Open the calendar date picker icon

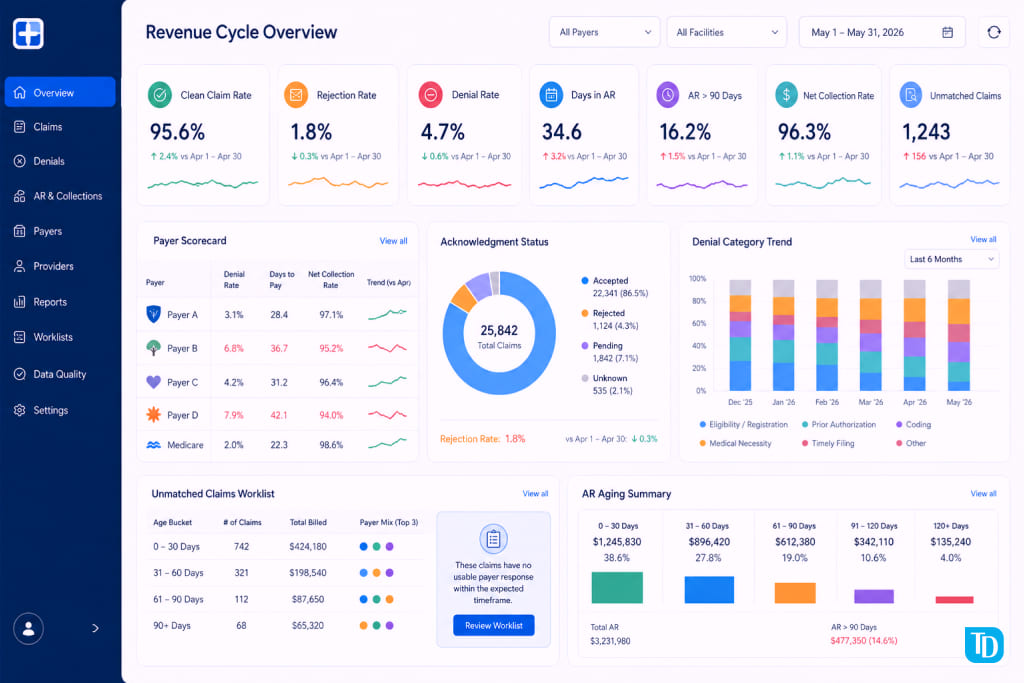coord(948,32)
